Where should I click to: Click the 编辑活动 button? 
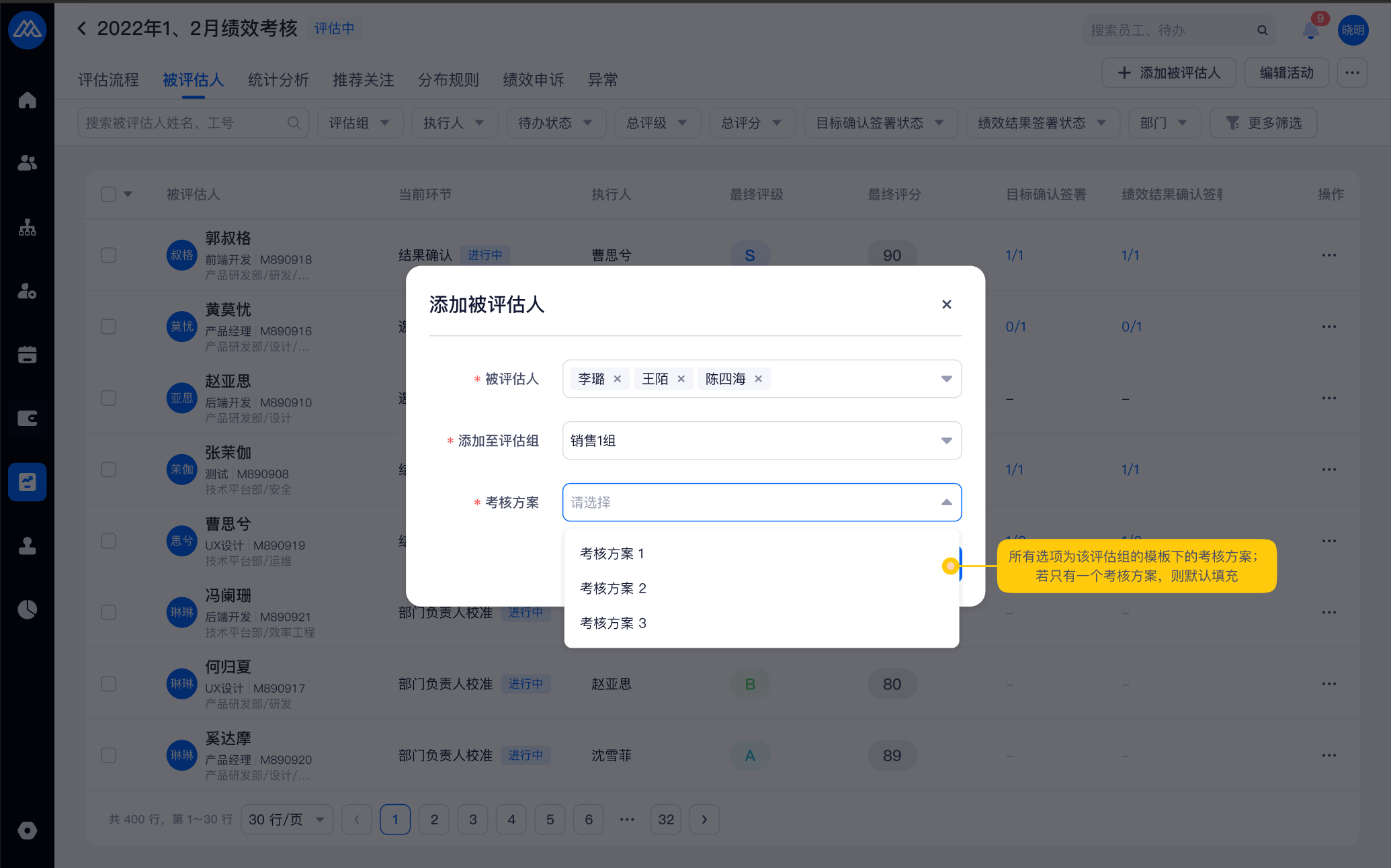click(1285, 73)
